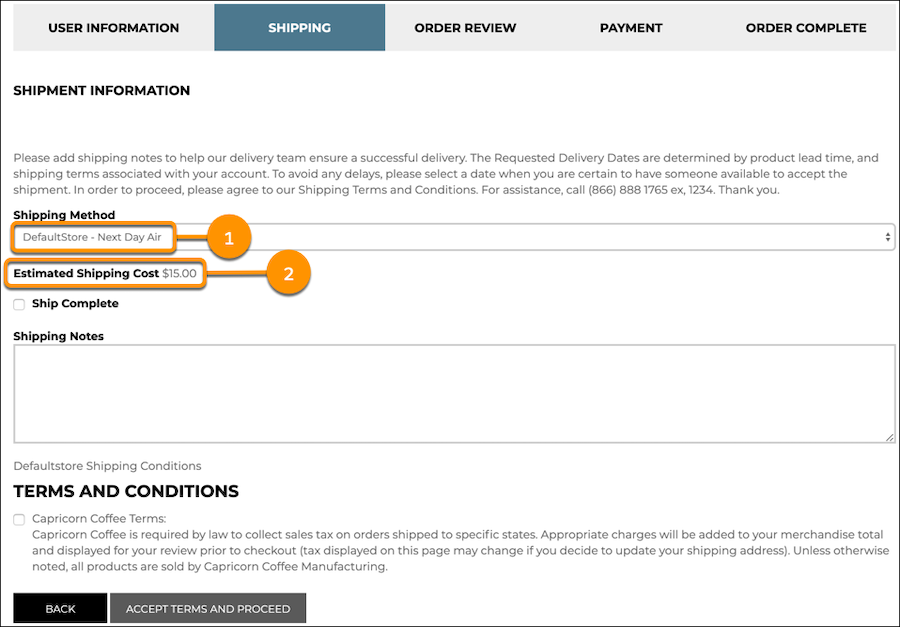Click the SHIPMENT INFORMATION heading
Image resolution: width=900 pixels, height=627 pixels.
pos(101,90)
